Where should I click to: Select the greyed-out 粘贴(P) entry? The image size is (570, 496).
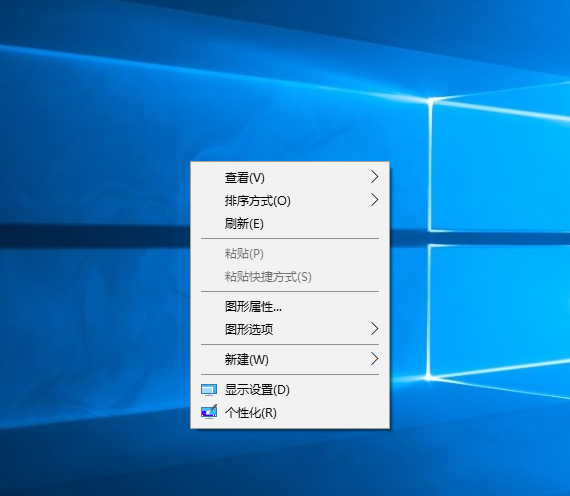pos(290,253)
